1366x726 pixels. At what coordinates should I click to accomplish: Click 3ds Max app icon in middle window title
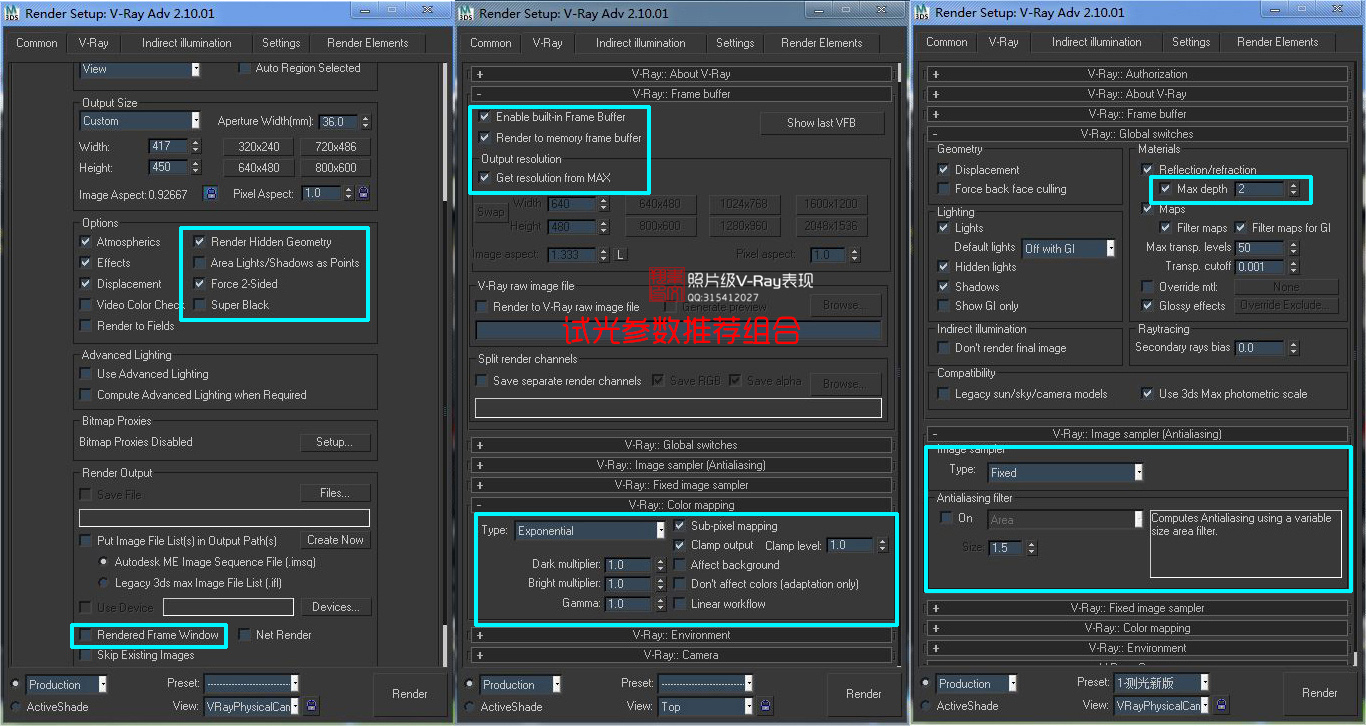coord(467,13)
